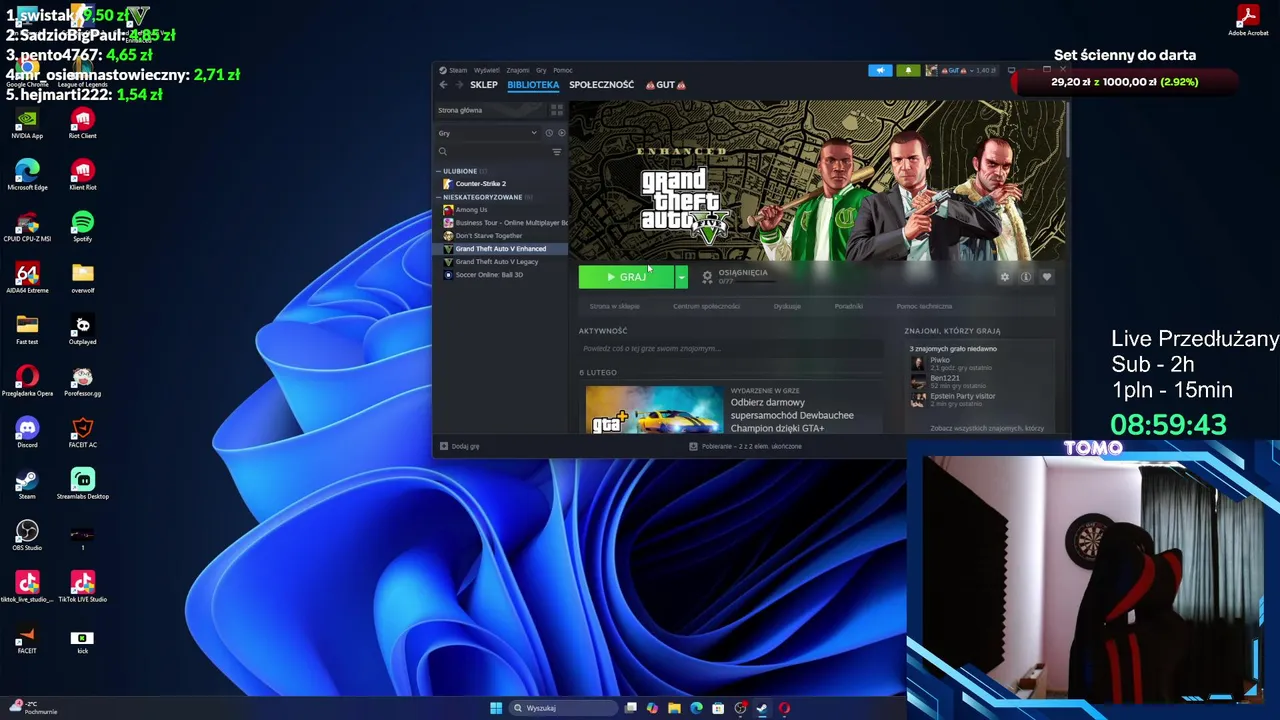Open Centrum społeczności link
1280x720 pixels.
click(x=706, y=306)
